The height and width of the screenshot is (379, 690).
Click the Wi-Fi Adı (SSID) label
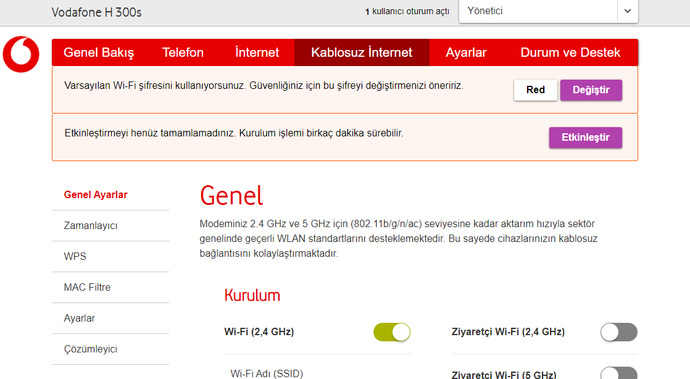267,374
